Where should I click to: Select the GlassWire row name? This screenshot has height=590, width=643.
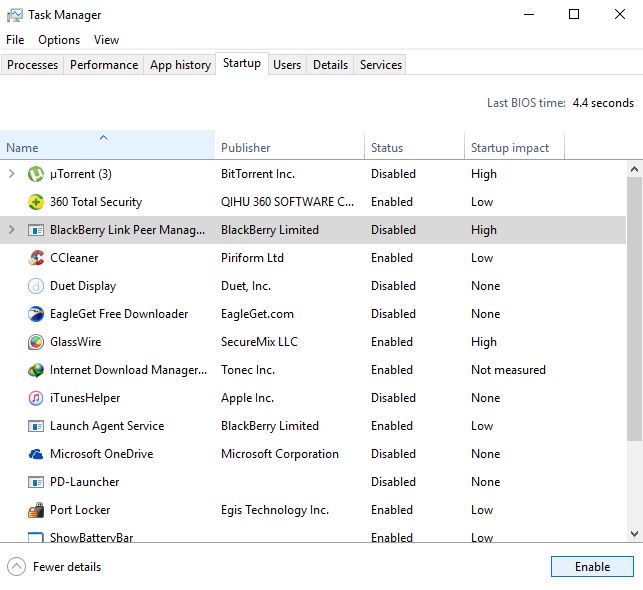coord(75,342)
